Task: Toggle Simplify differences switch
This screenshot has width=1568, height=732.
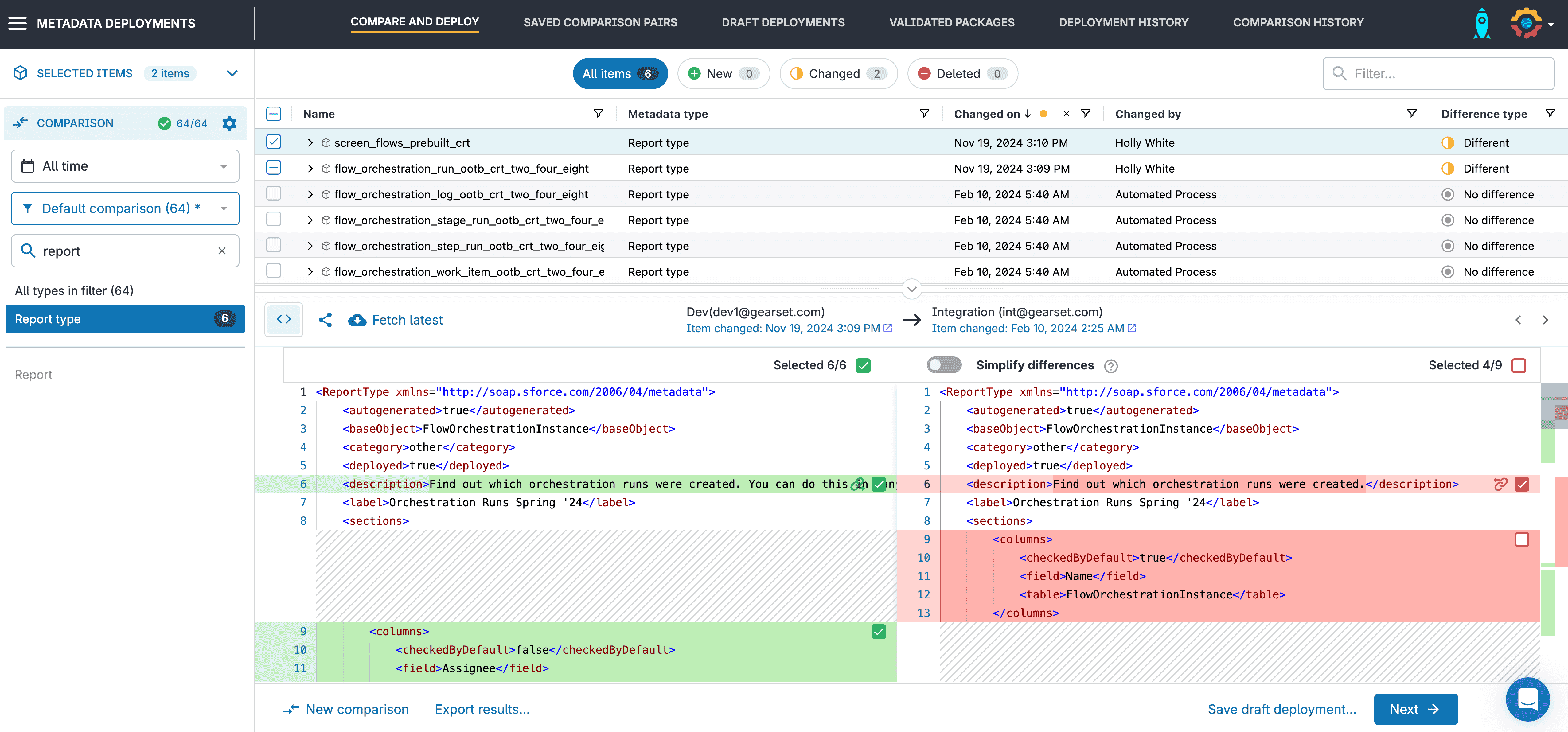Action: click(x=943, y=365)
